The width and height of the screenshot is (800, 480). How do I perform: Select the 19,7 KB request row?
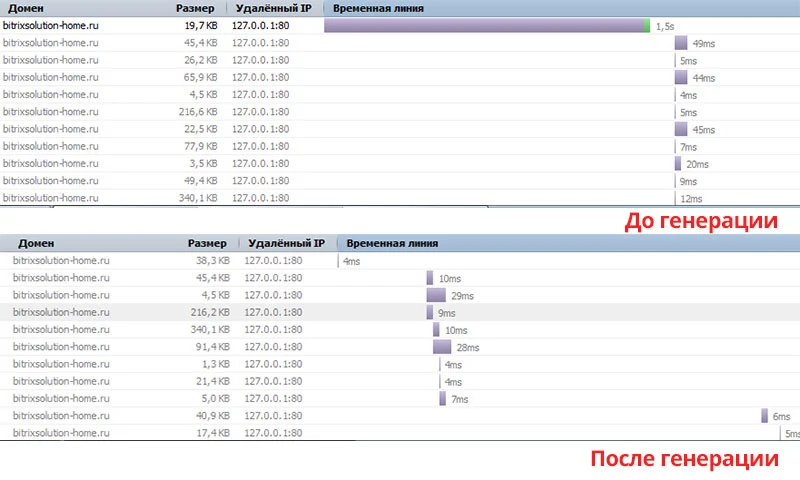point(400,26)
